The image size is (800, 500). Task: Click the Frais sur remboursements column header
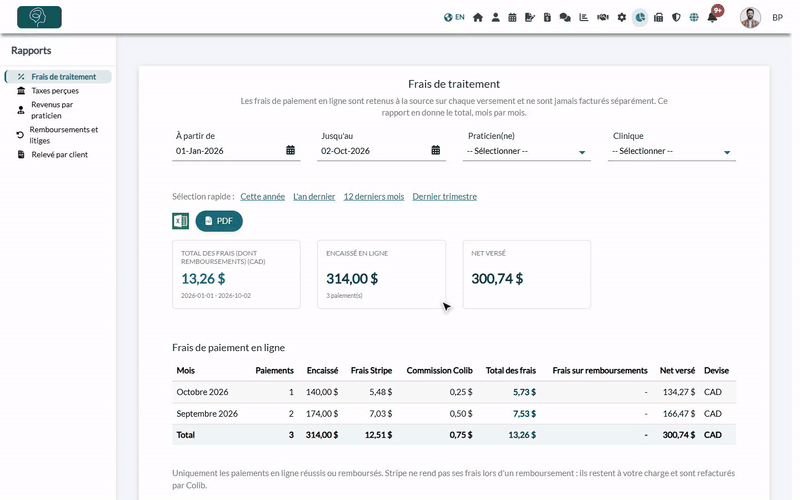click(600, 370)
